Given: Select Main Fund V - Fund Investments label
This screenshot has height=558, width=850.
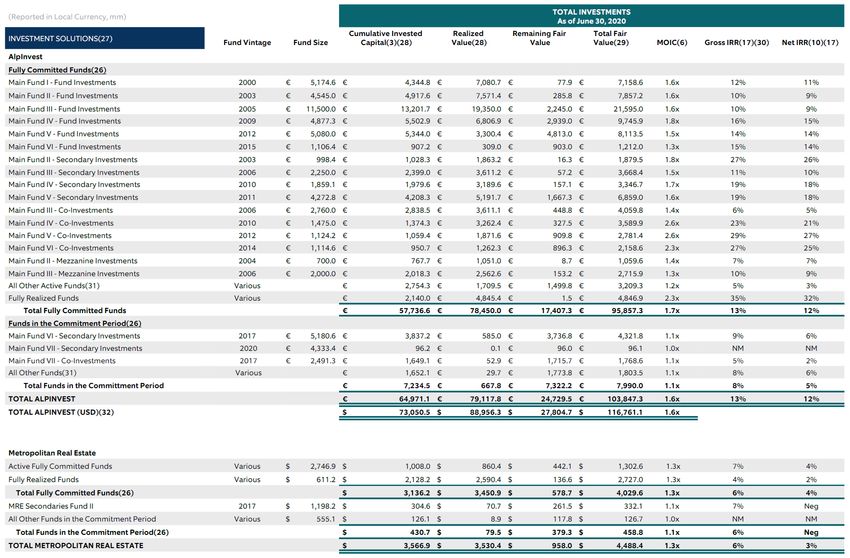Looking at the screenshot, I should click(x=63, y=134).
